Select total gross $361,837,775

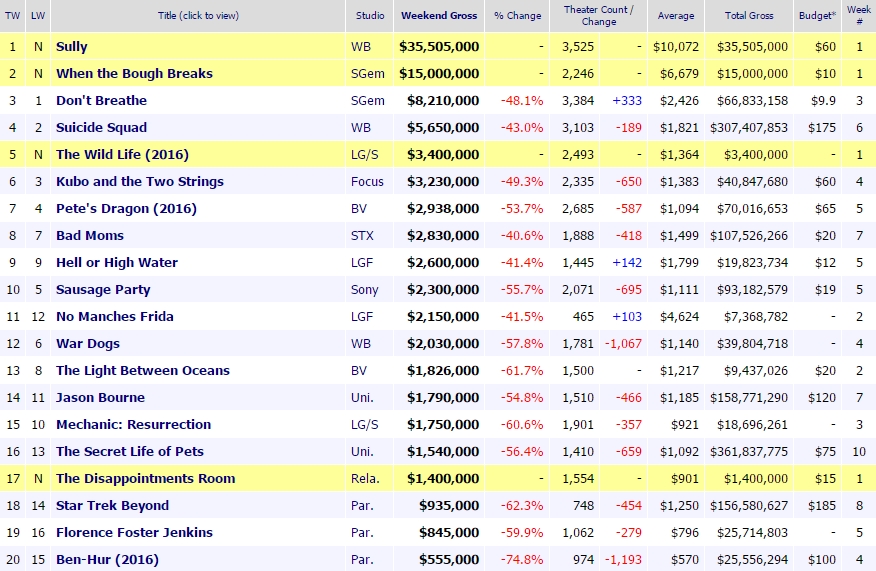[x=749, y=451]
